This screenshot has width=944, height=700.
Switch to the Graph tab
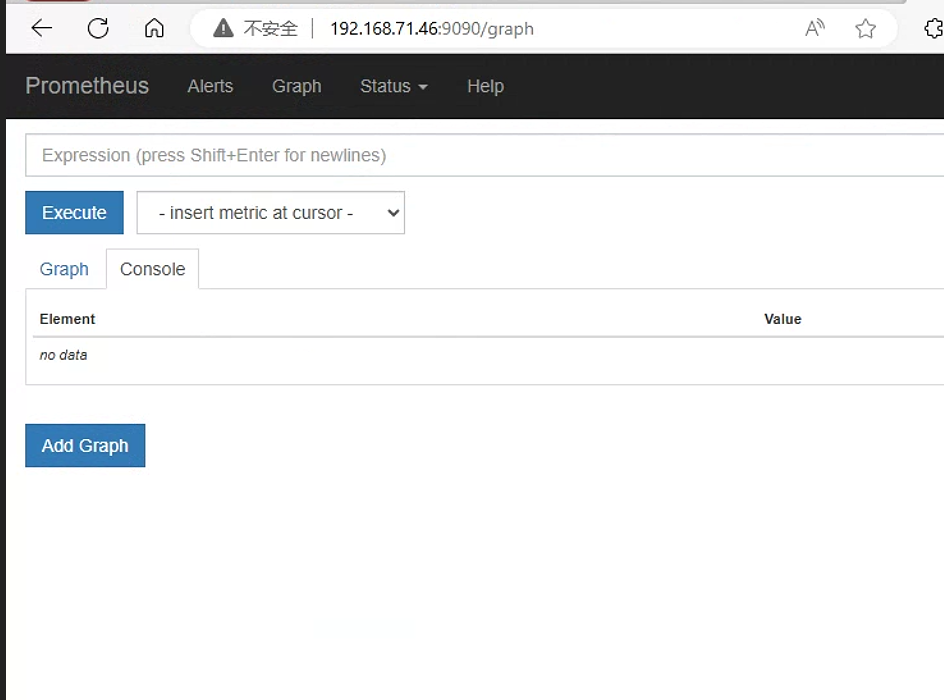64,269
